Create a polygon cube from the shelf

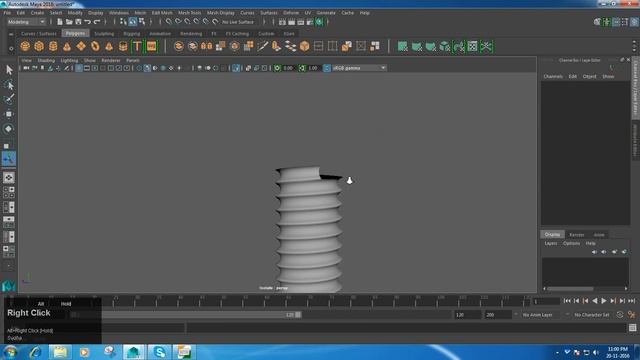tap(39, 46)
